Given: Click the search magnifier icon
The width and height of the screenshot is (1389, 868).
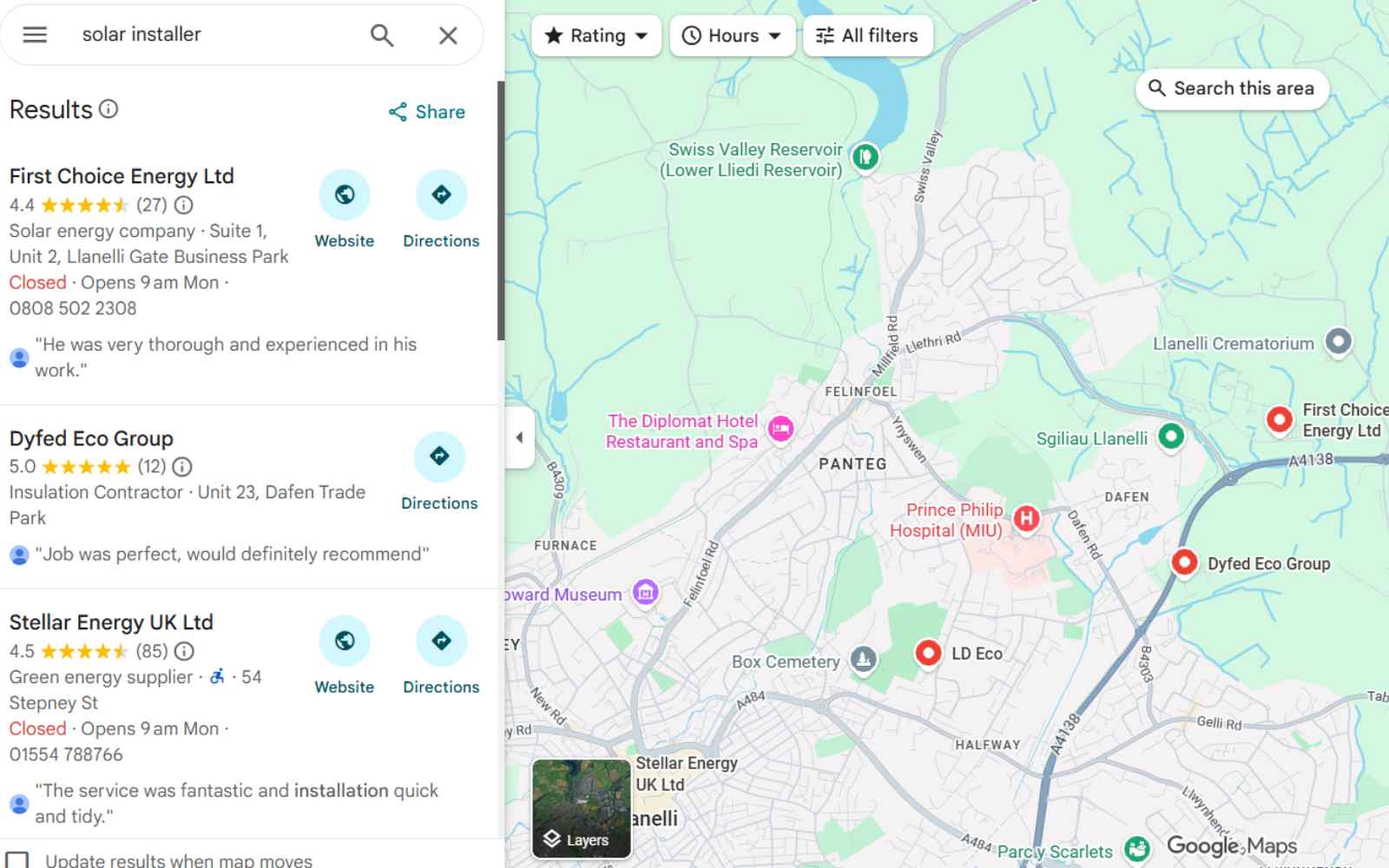Looking at the screenshot, I should 382,35.
